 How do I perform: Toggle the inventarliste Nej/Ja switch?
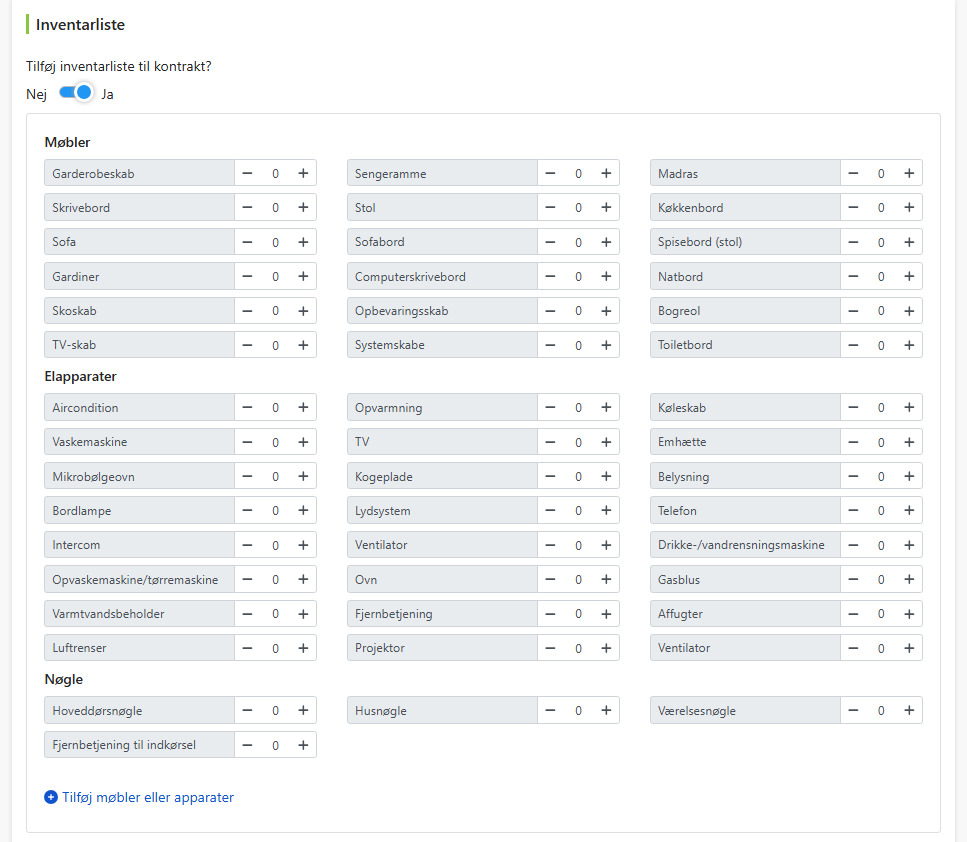(76, 93)
